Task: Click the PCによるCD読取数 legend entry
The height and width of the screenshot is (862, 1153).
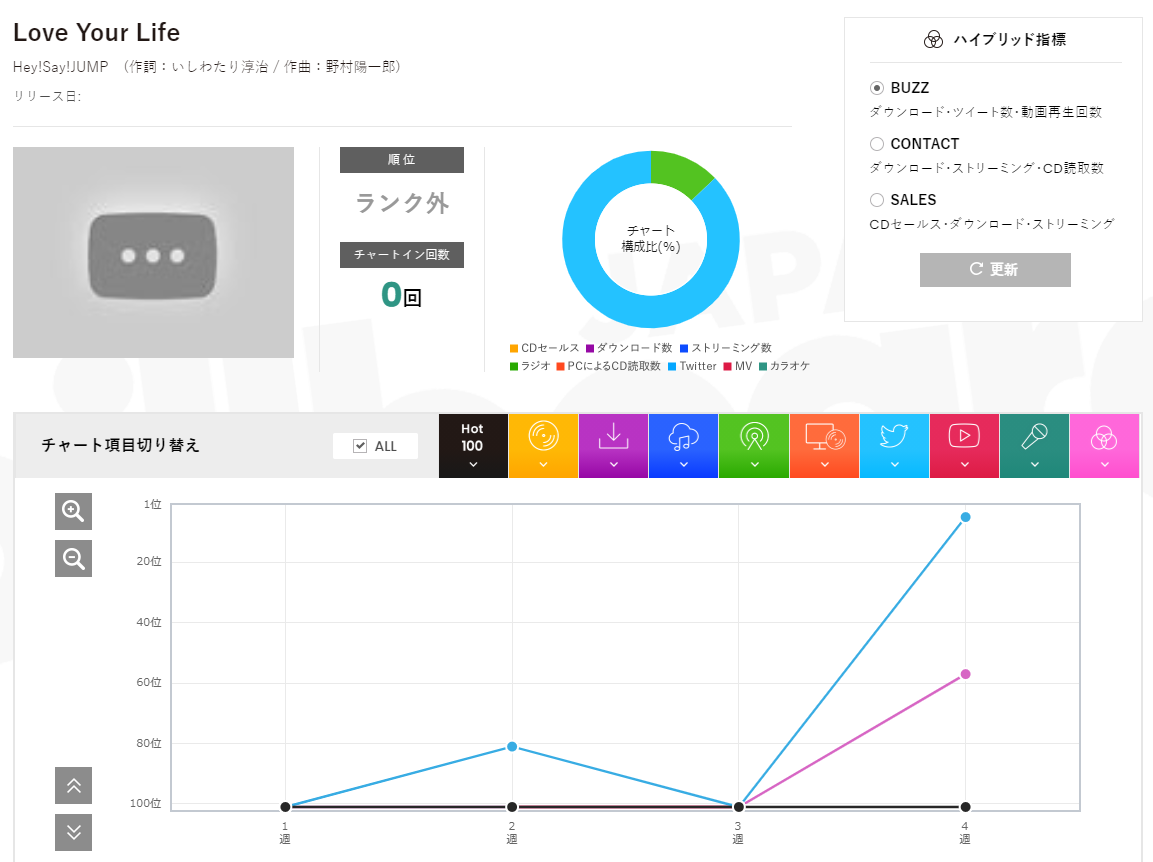Action: [x=609, y=366]
